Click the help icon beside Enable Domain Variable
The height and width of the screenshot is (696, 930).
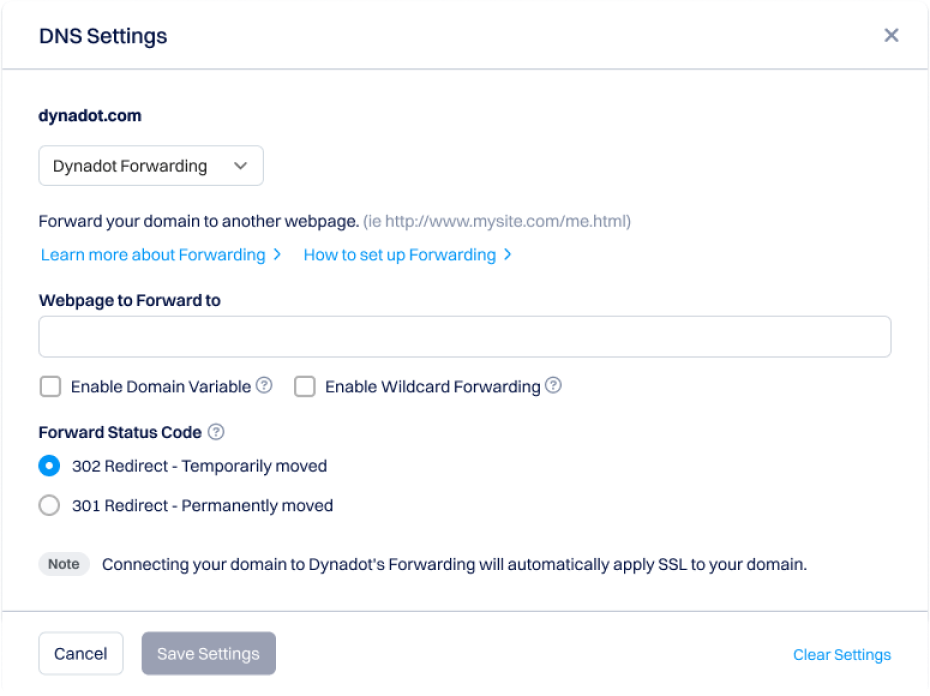(264, 385)
